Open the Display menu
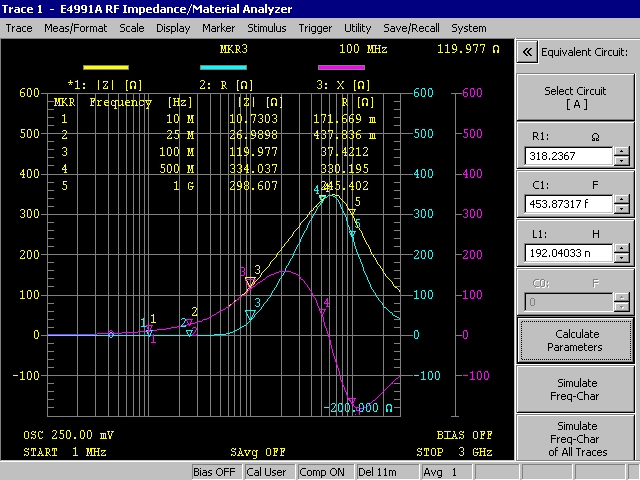The width and height of the screenshot is (640, 480). (173, 28)
